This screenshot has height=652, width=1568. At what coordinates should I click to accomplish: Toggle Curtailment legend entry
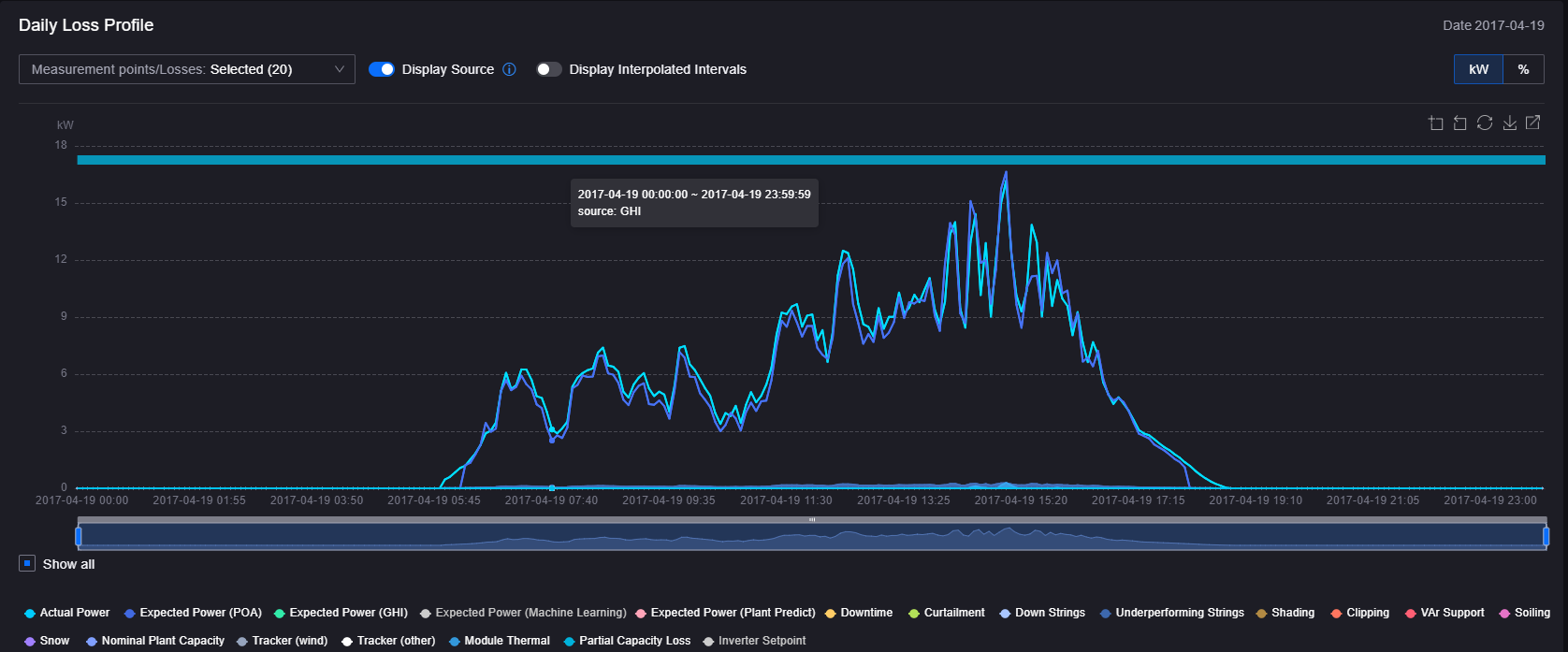point(947,613)
